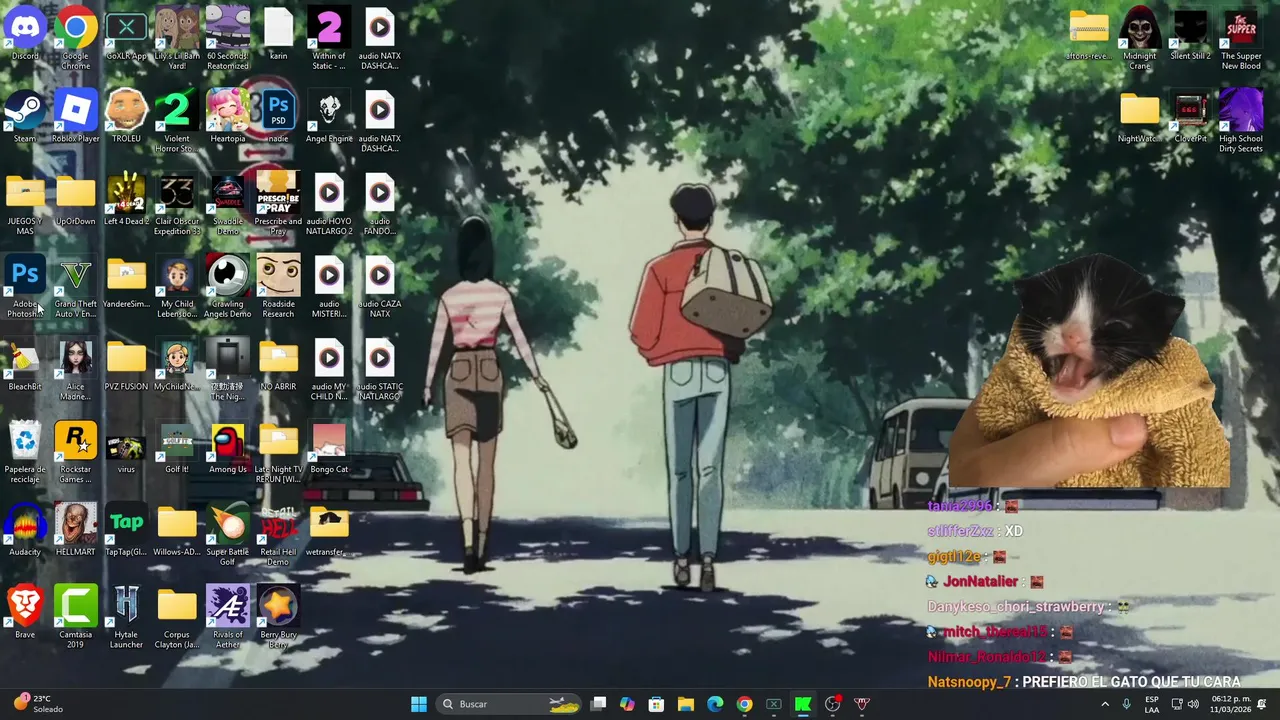This screenshot has width=1280, height=720.
Task: Select the Crawling Angels Demo icon
Action: (228, 287)
